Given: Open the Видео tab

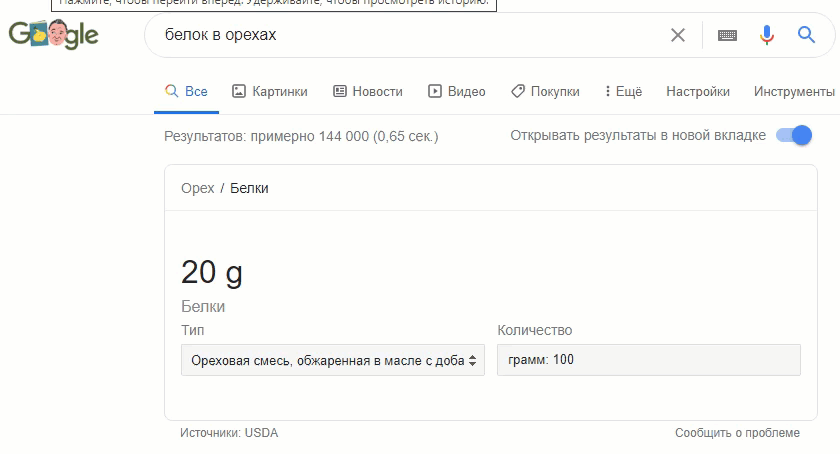Looking at the screenshot, I should point(457,92).
